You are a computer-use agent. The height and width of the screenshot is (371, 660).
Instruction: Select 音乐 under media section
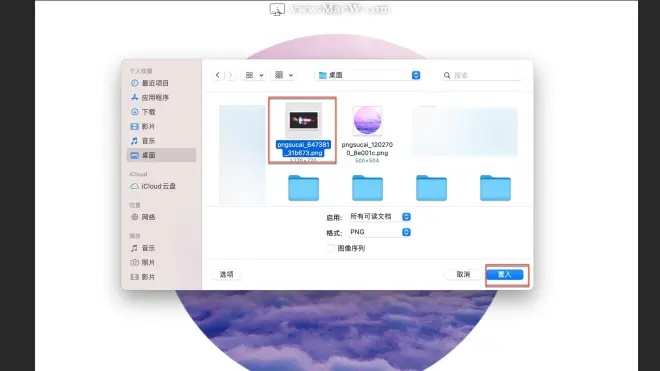click(161, 248)
